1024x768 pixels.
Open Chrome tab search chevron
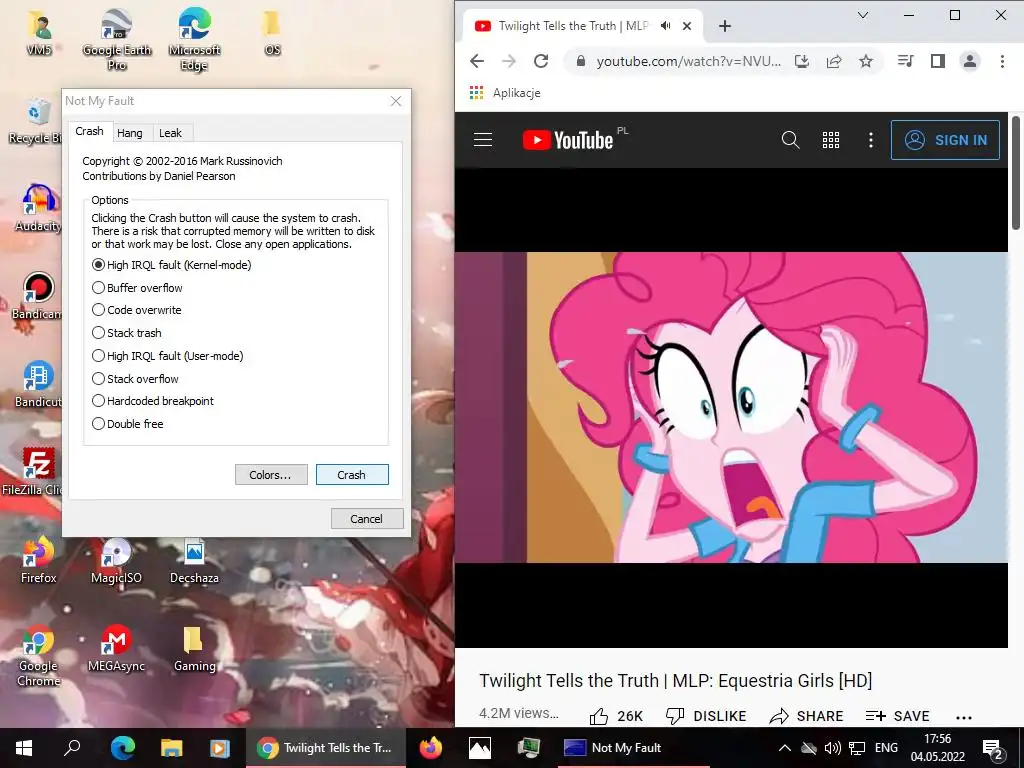(x=863, y=15)
